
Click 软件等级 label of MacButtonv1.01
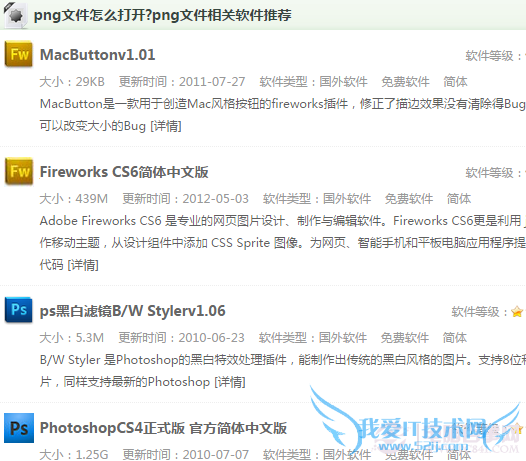(x=490, y=56)
